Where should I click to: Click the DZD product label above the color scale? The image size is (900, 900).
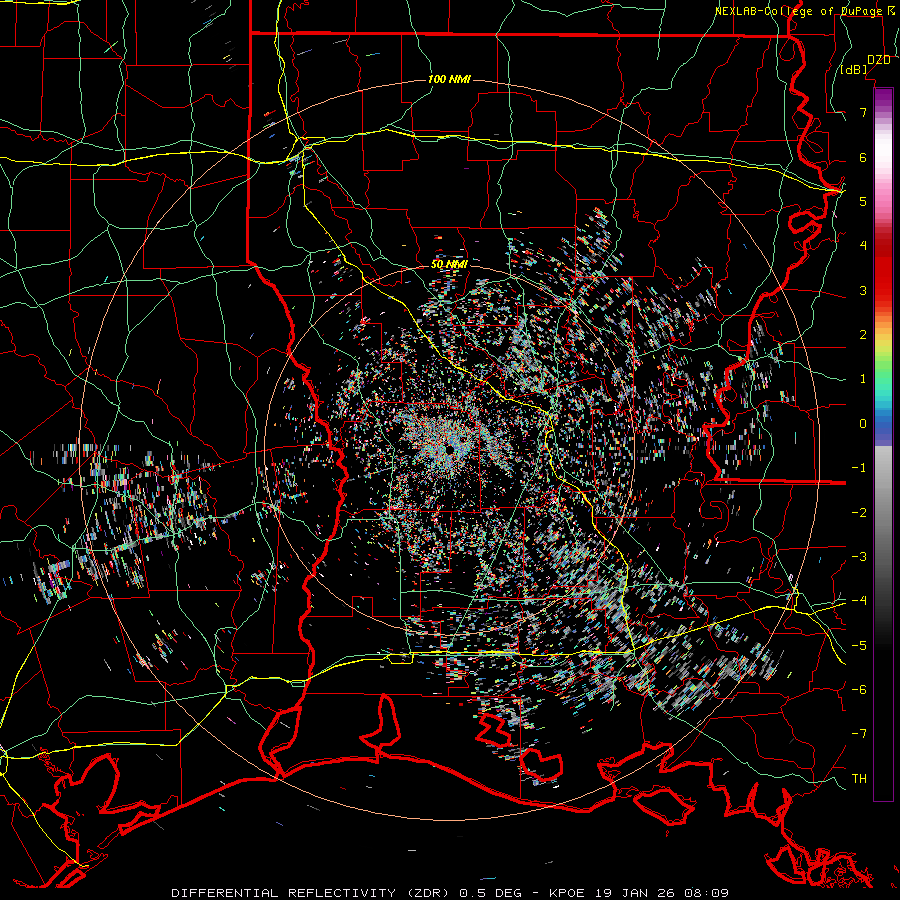point(878,60)
